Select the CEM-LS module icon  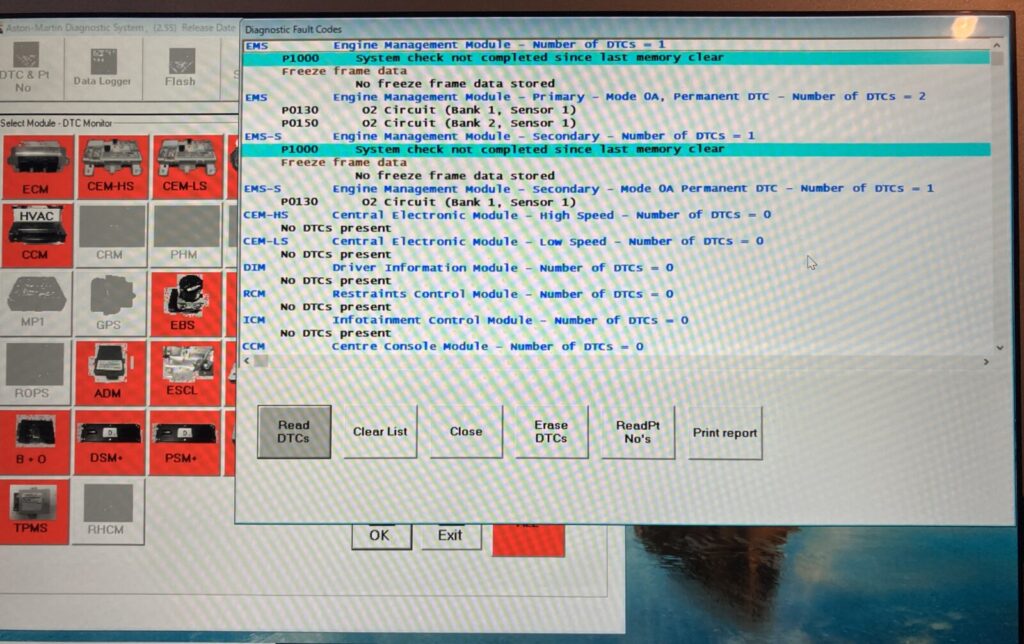186,167
